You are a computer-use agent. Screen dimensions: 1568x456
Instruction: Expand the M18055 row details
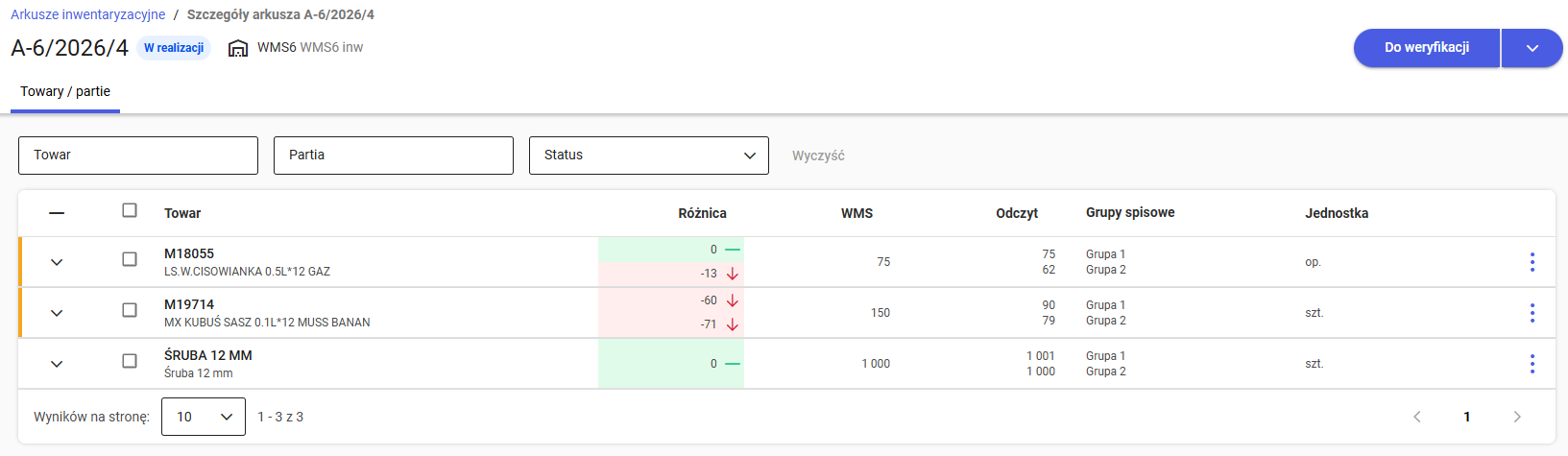tap(57, 262)
